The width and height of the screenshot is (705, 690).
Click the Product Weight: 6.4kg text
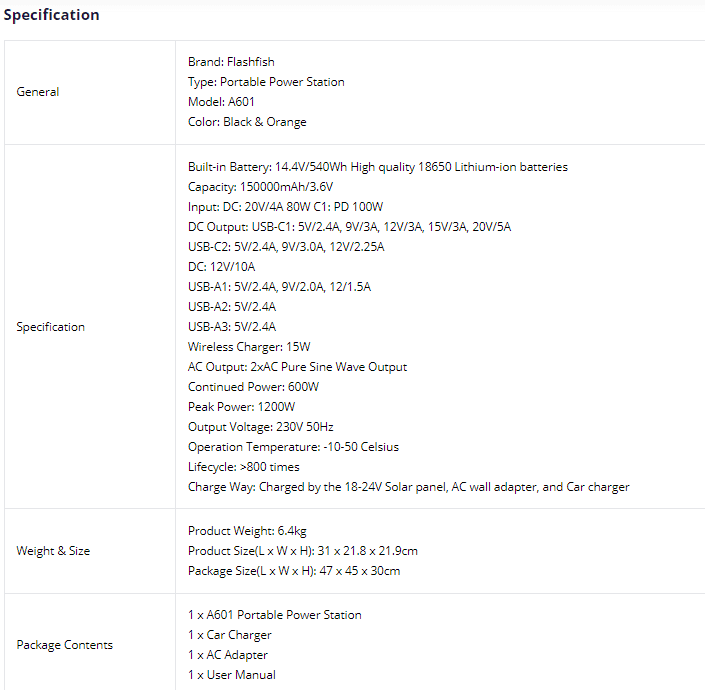coord(247,531)
